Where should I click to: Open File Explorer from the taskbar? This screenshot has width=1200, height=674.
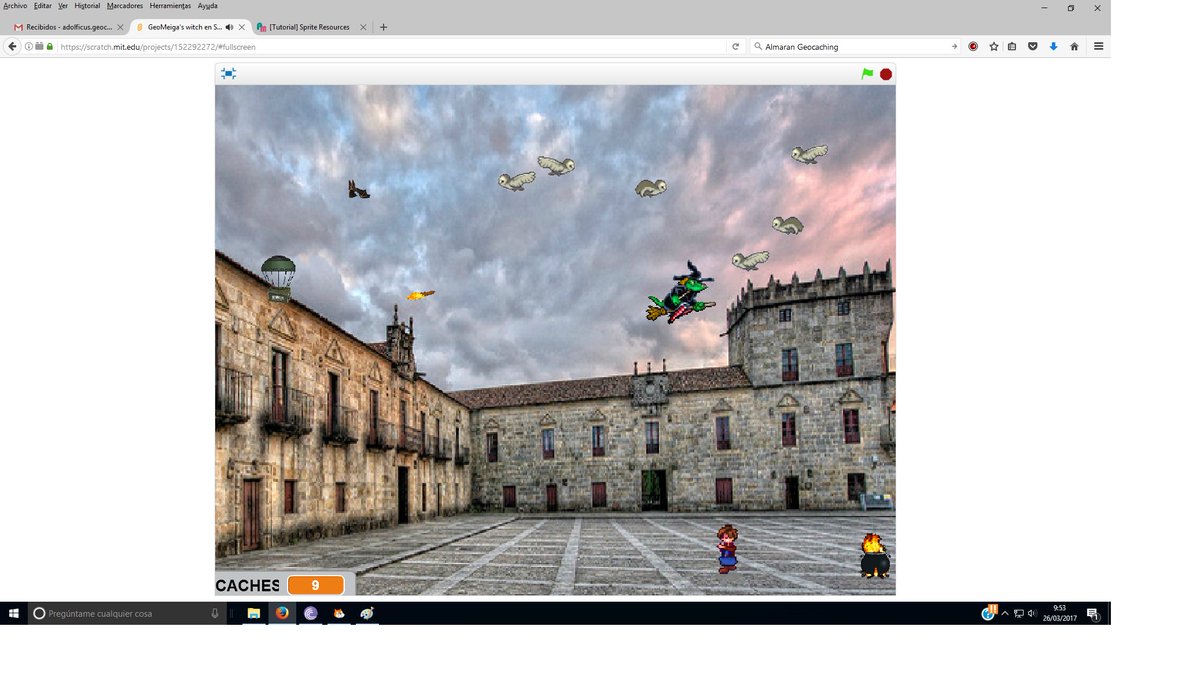(x=254, y=613)
